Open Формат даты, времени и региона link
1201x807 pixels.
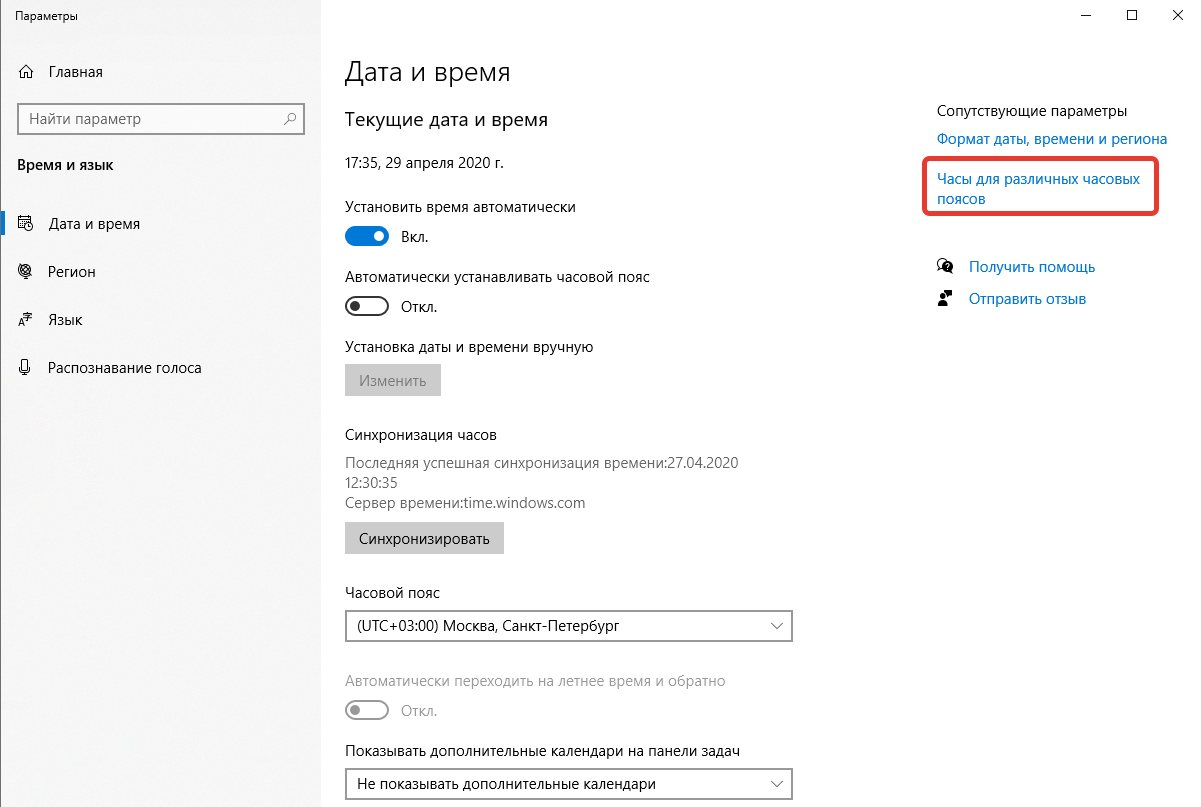(x=1051, y=140)
